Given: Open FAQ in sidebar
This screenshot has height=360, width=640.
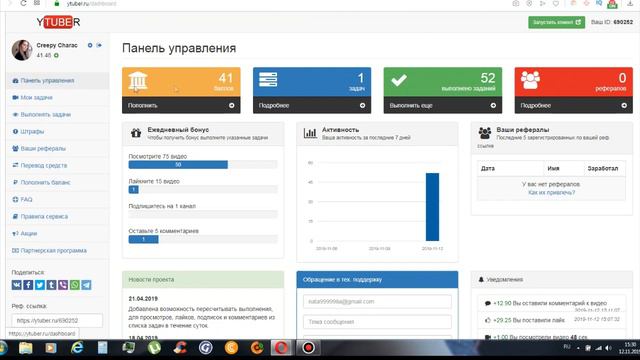Looking at the screenshot, I should (x=58, y=200).
